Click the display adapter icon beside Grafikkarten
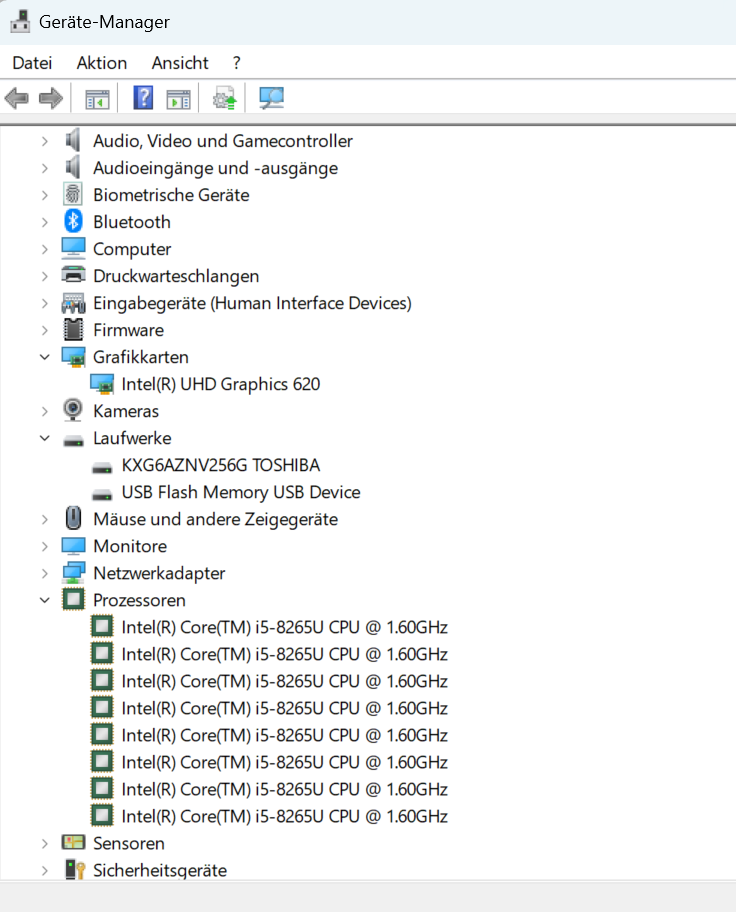Image resolution: width=736 pixels, height=912 pixels. (x=73, y=358)
